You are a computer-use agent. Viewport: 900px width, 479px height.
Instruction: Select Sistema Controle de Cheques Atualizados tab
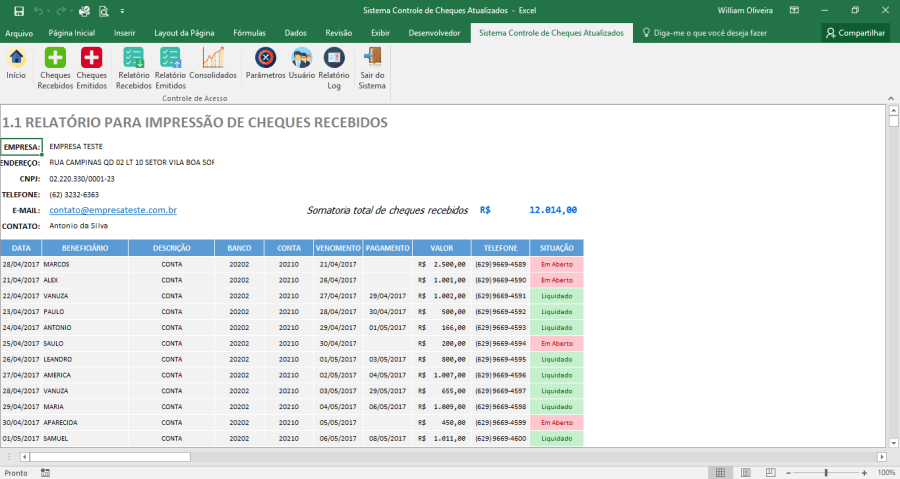pyautogui.click(x=552, y=33)
